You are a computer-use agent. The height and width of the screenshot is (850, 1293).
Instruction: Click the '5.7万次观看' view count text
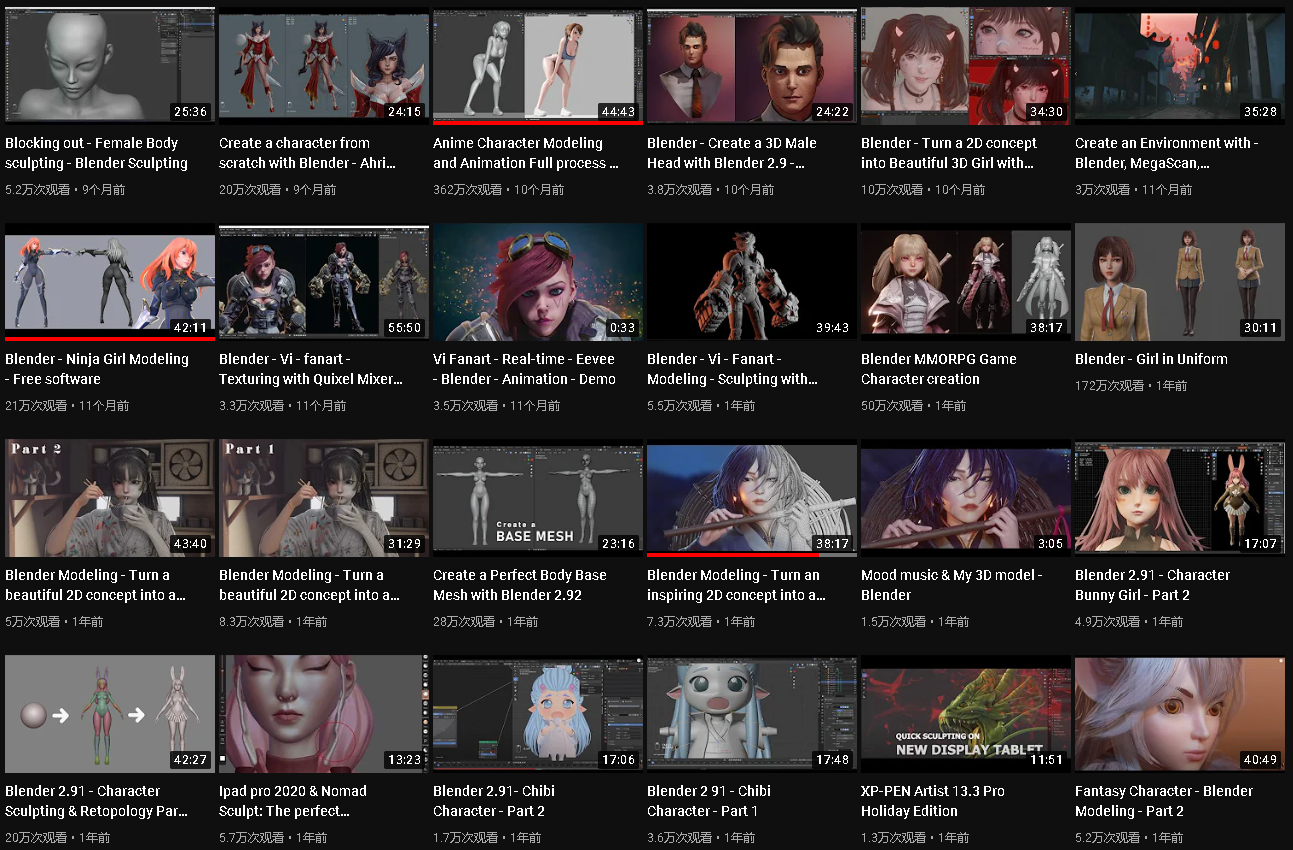[253, 837]
